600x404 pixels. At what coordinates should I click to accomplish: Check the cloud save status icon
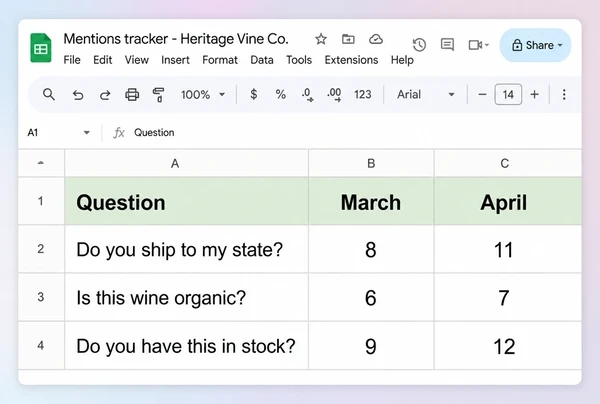376,39
